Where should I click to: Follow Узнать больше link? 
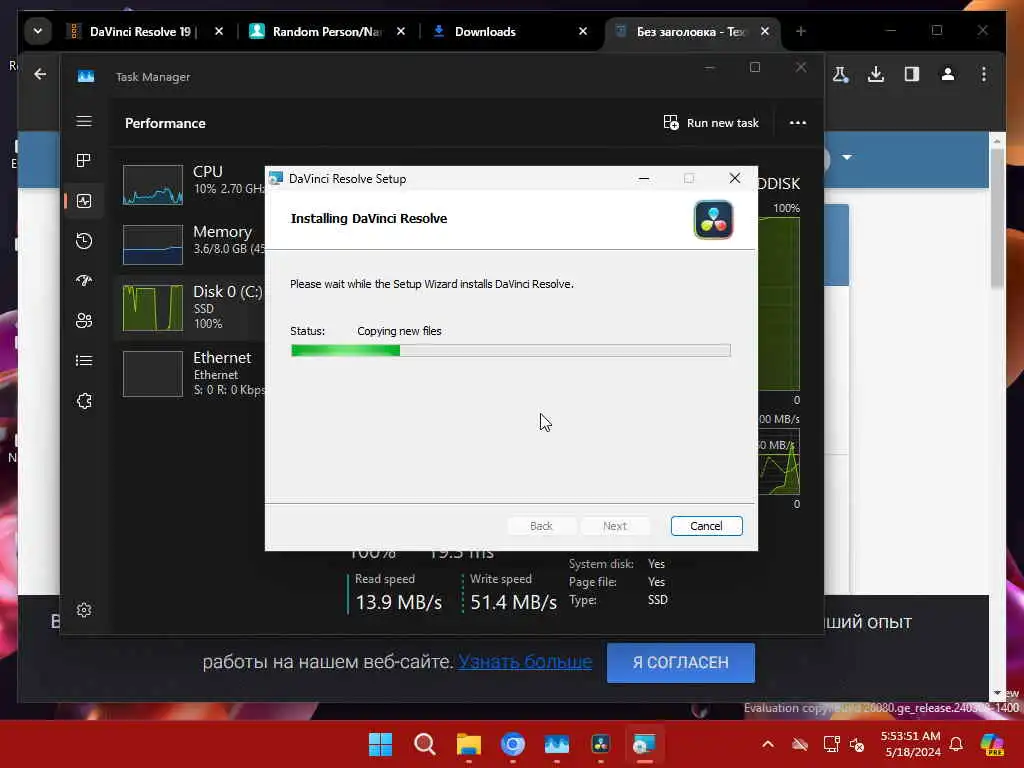click(x=524, y=662)
